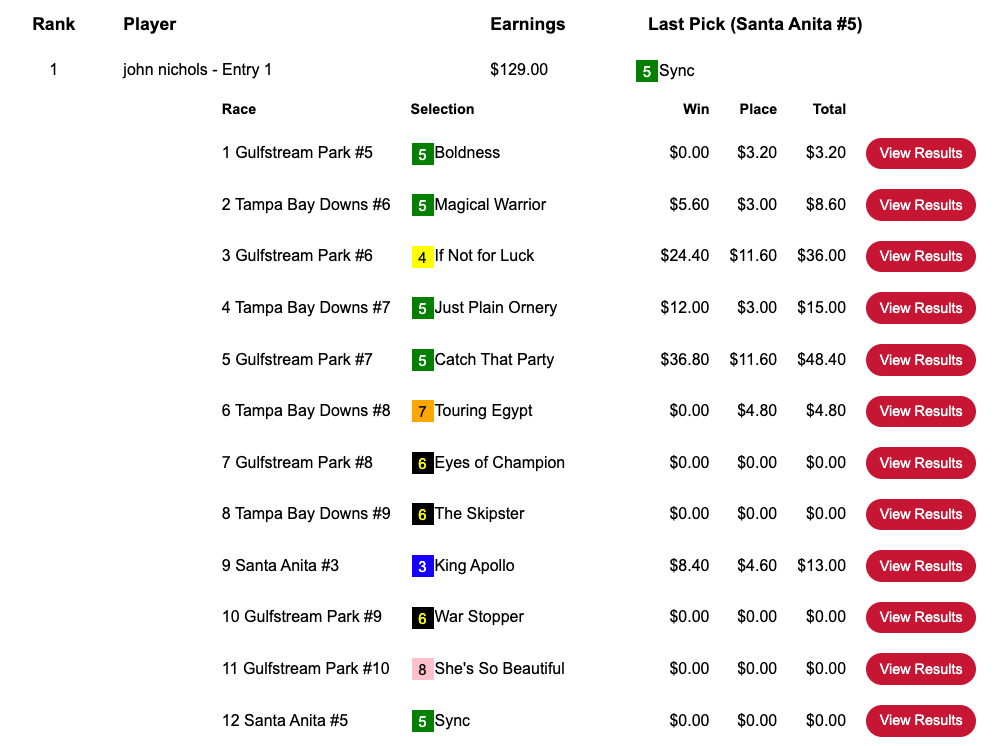Screen dimensions: 1007x746
Task: Click the Earnings column header
Action: point(527,24)
